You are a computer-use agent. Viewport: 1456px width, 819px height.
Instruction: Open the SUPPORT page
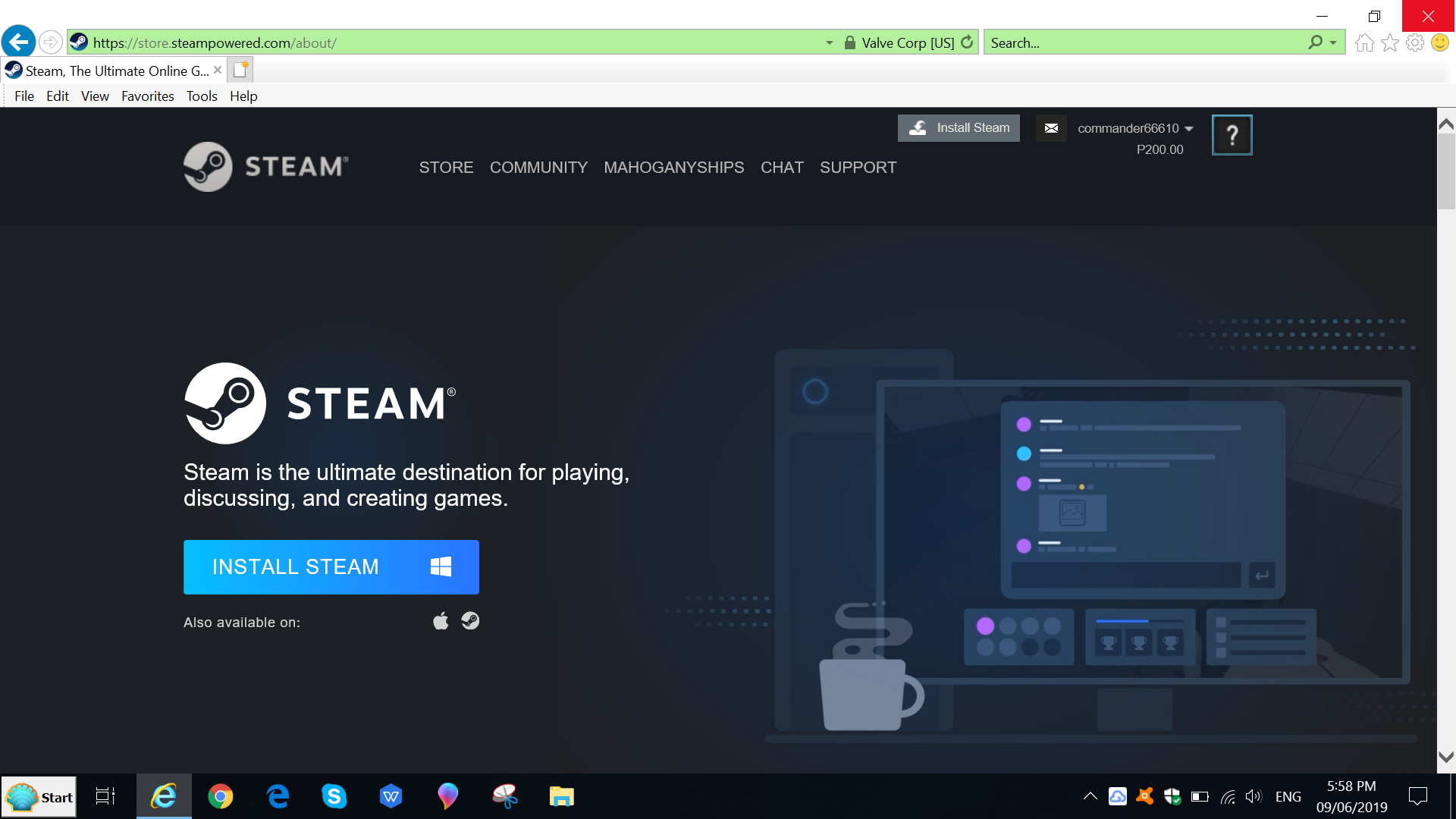(x=858, y=168)
